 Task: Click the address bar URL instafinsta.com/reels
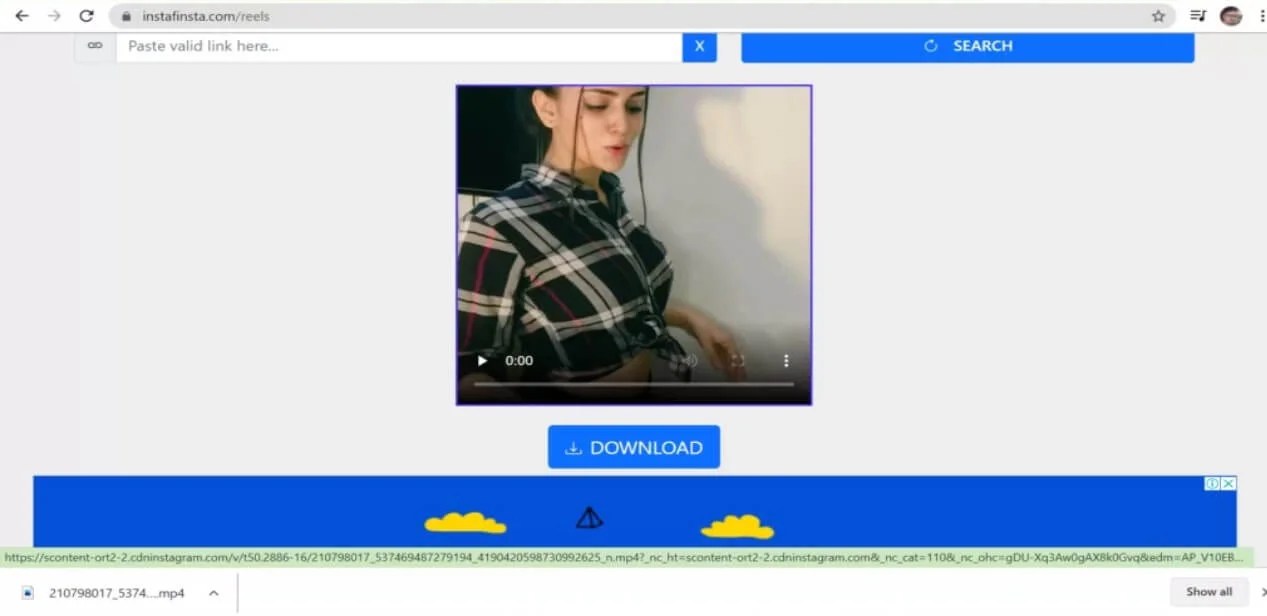tap(206, 16)
